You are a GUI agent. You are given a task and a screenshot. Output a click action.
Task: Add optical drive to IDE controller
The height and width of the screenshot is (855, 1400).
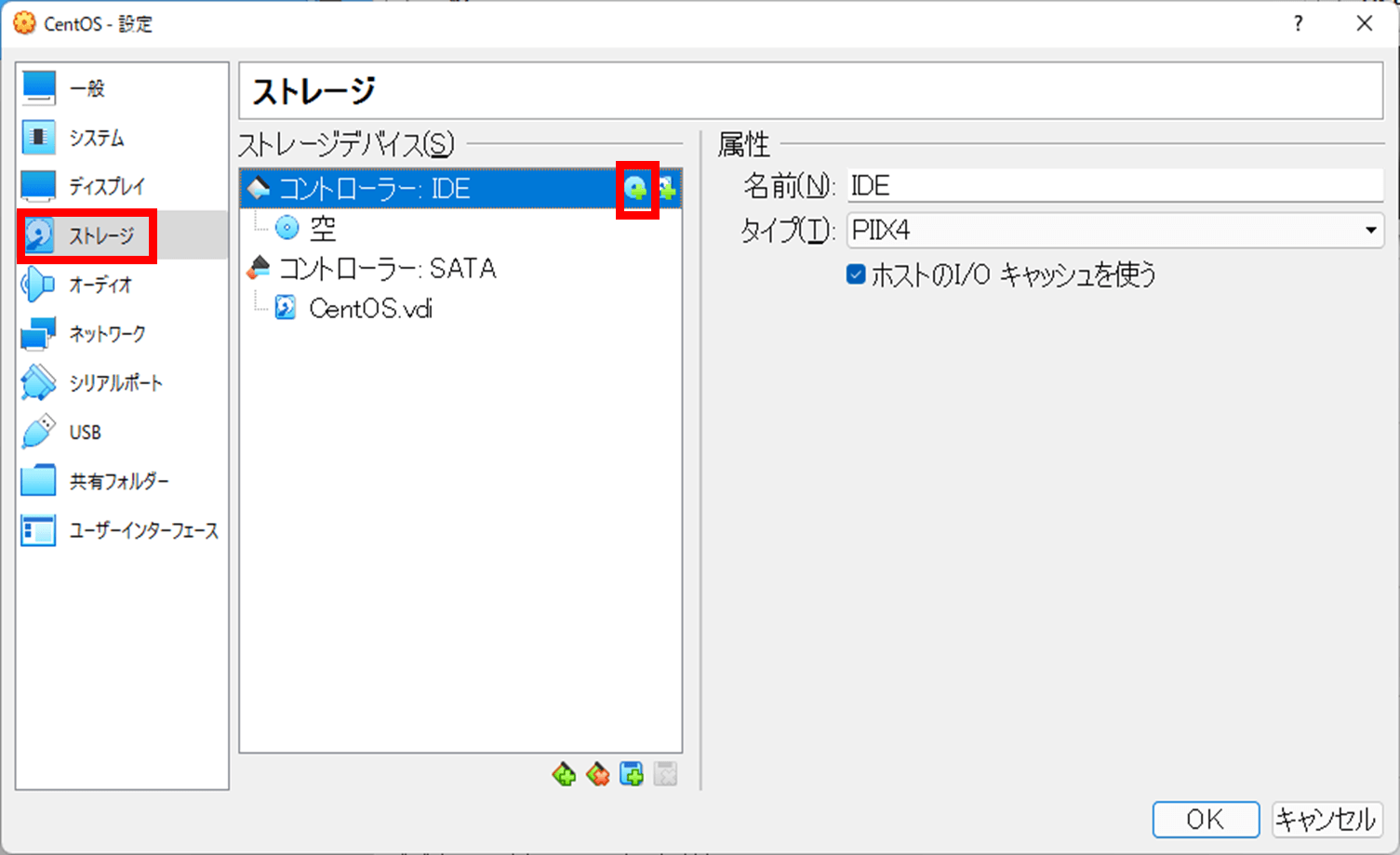coord(636,189)
